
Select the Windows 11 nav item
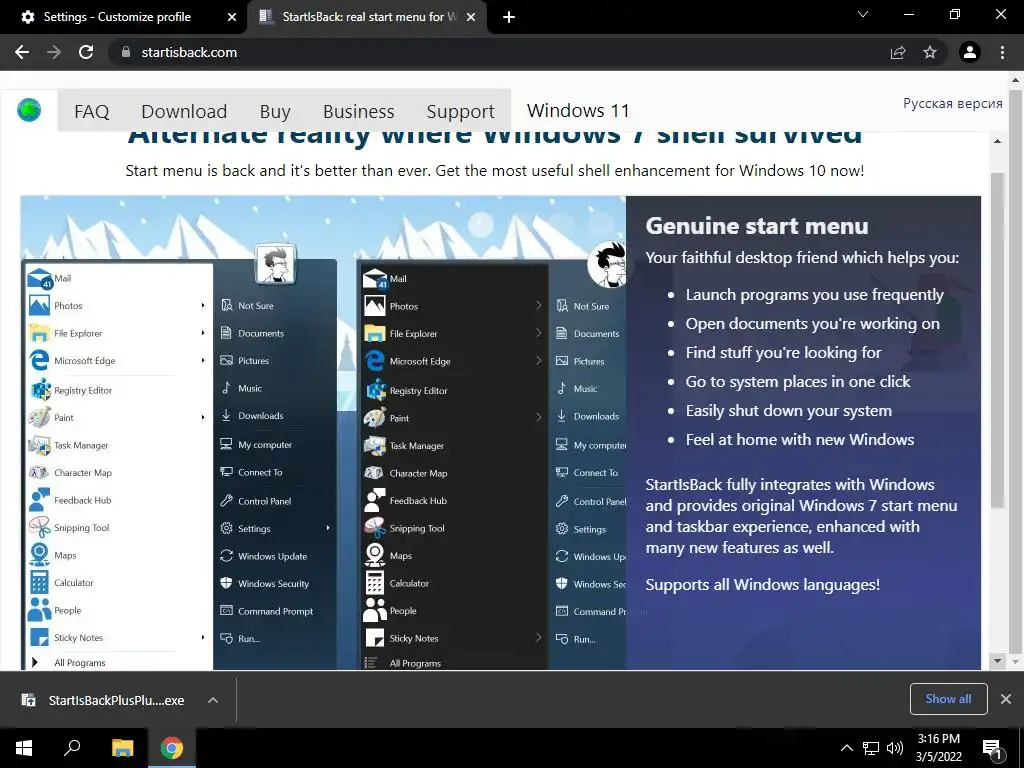point(578,110)
